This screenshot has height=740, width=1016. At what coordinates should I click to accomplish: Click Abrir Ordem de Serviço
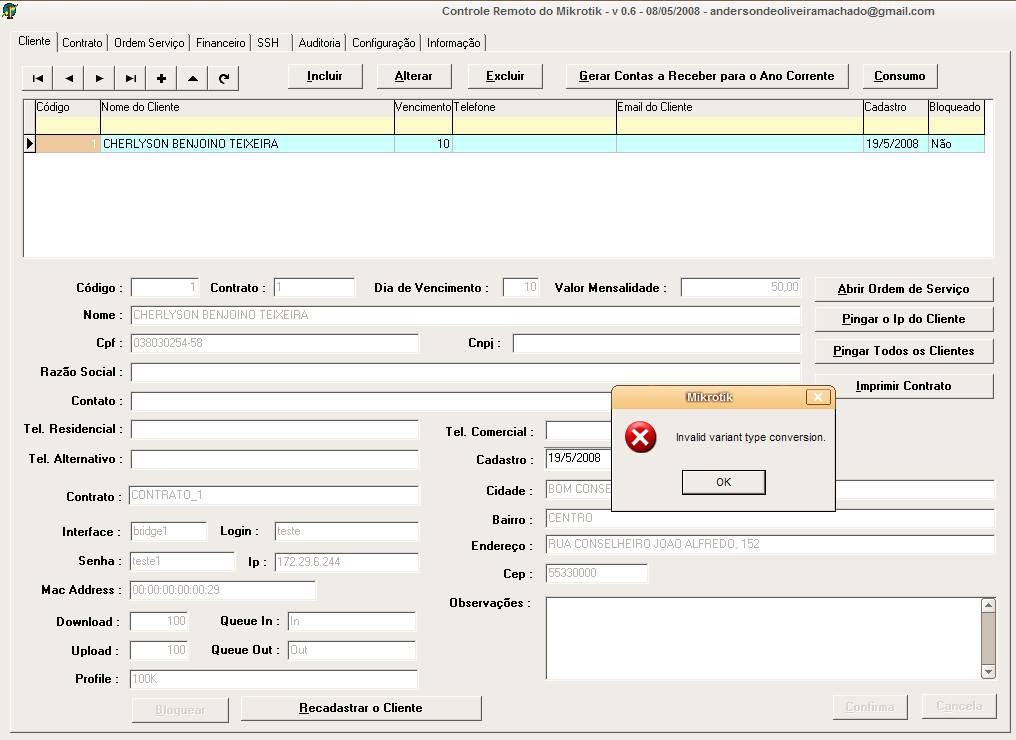[903, 289]
